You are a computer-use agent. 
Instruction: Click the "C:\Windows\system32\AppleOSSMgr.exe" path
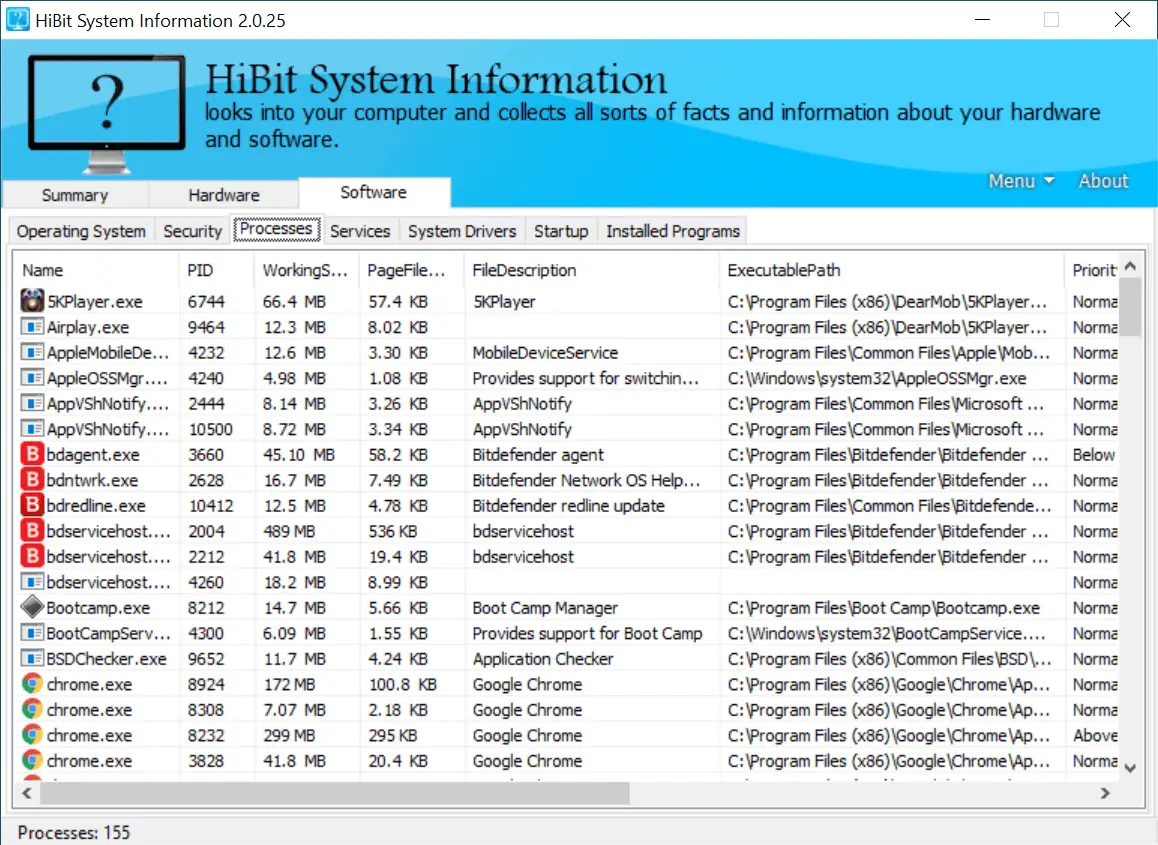tap(877, 378)
